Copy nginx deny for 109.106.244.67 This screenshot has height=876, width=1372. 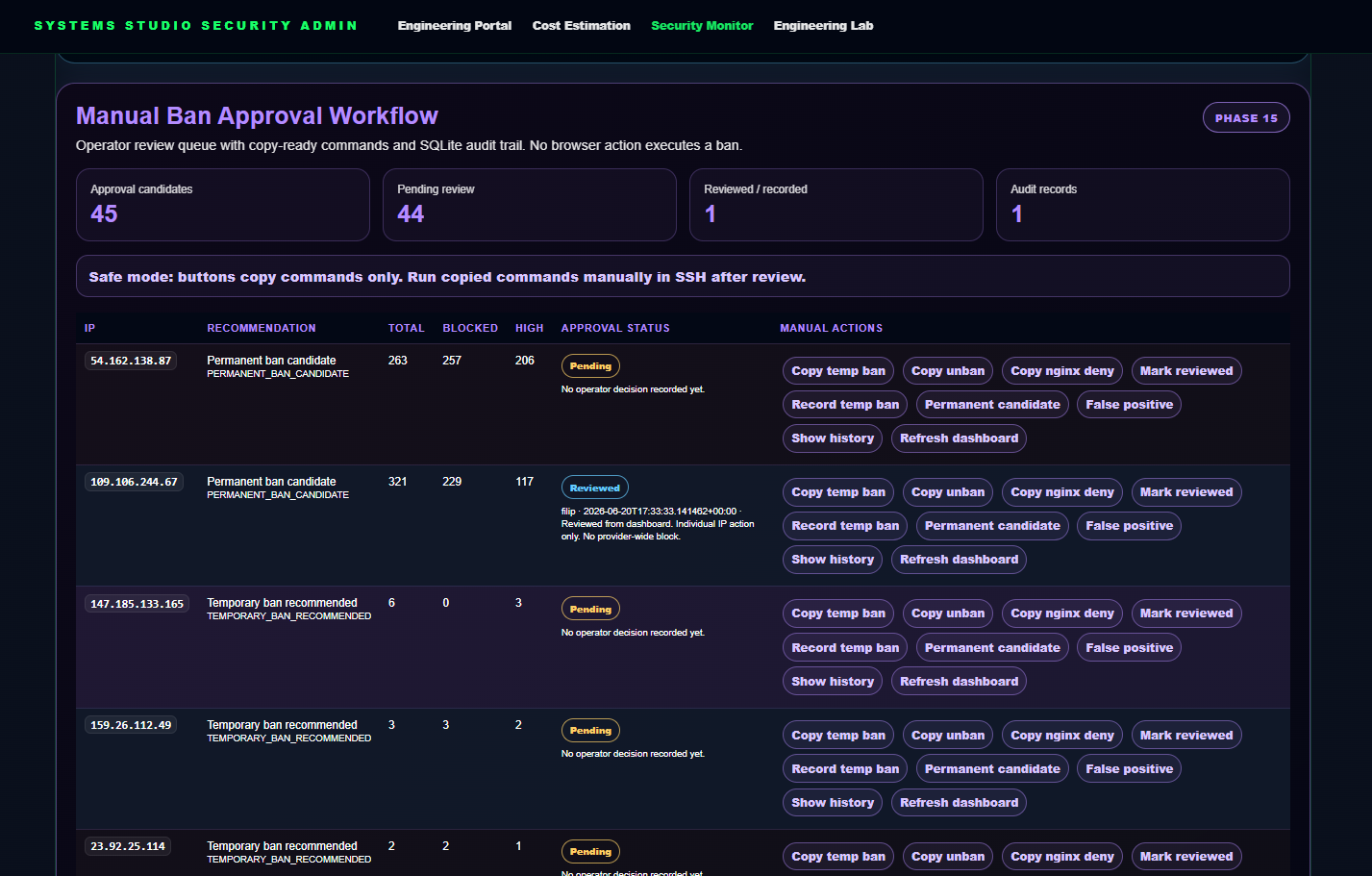pyautogui.click(x=1062, y=492)
